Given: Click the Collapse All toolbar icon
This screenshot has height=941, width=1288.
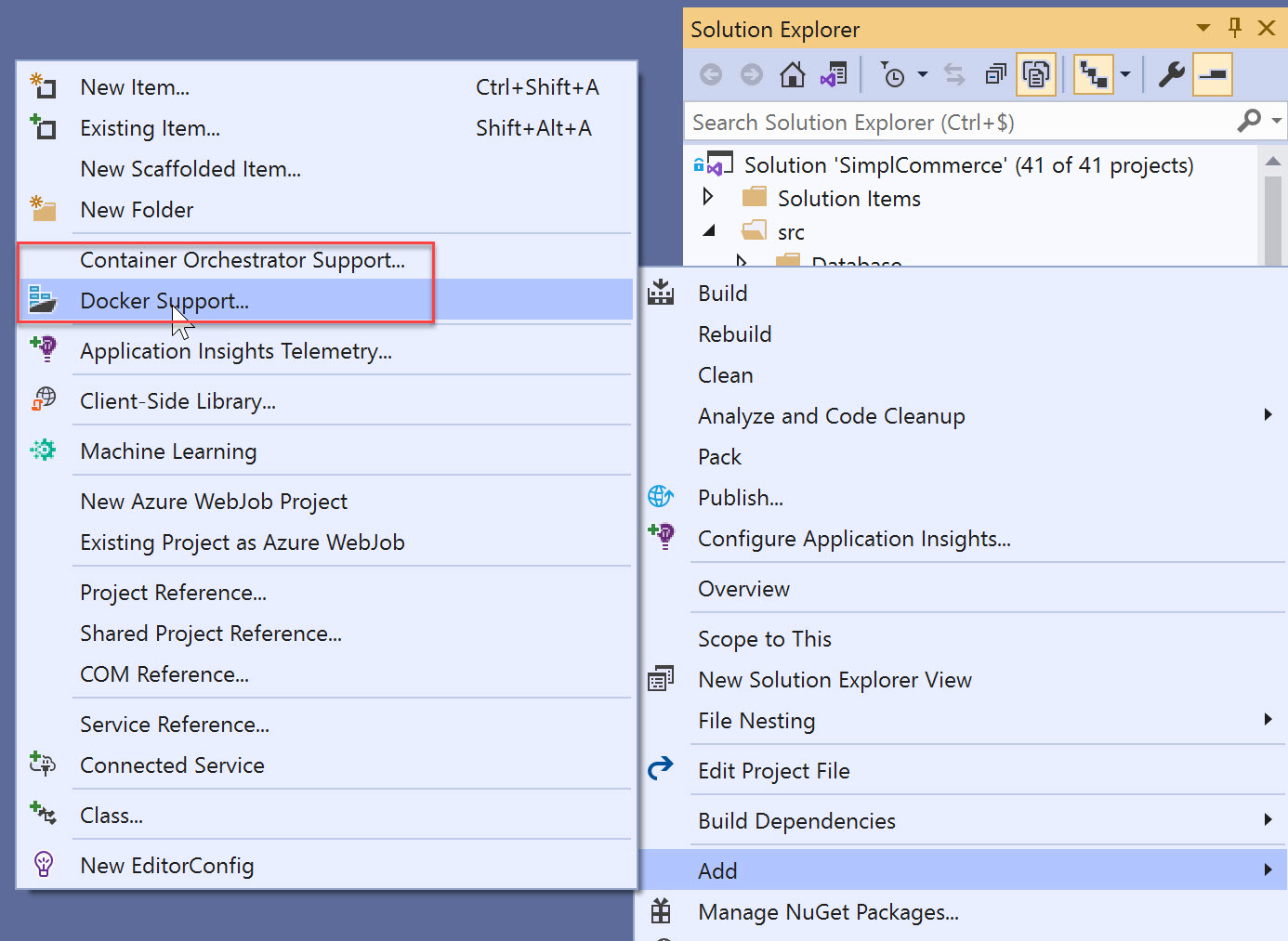Looking at the screenshot, I should coord(995,74).
